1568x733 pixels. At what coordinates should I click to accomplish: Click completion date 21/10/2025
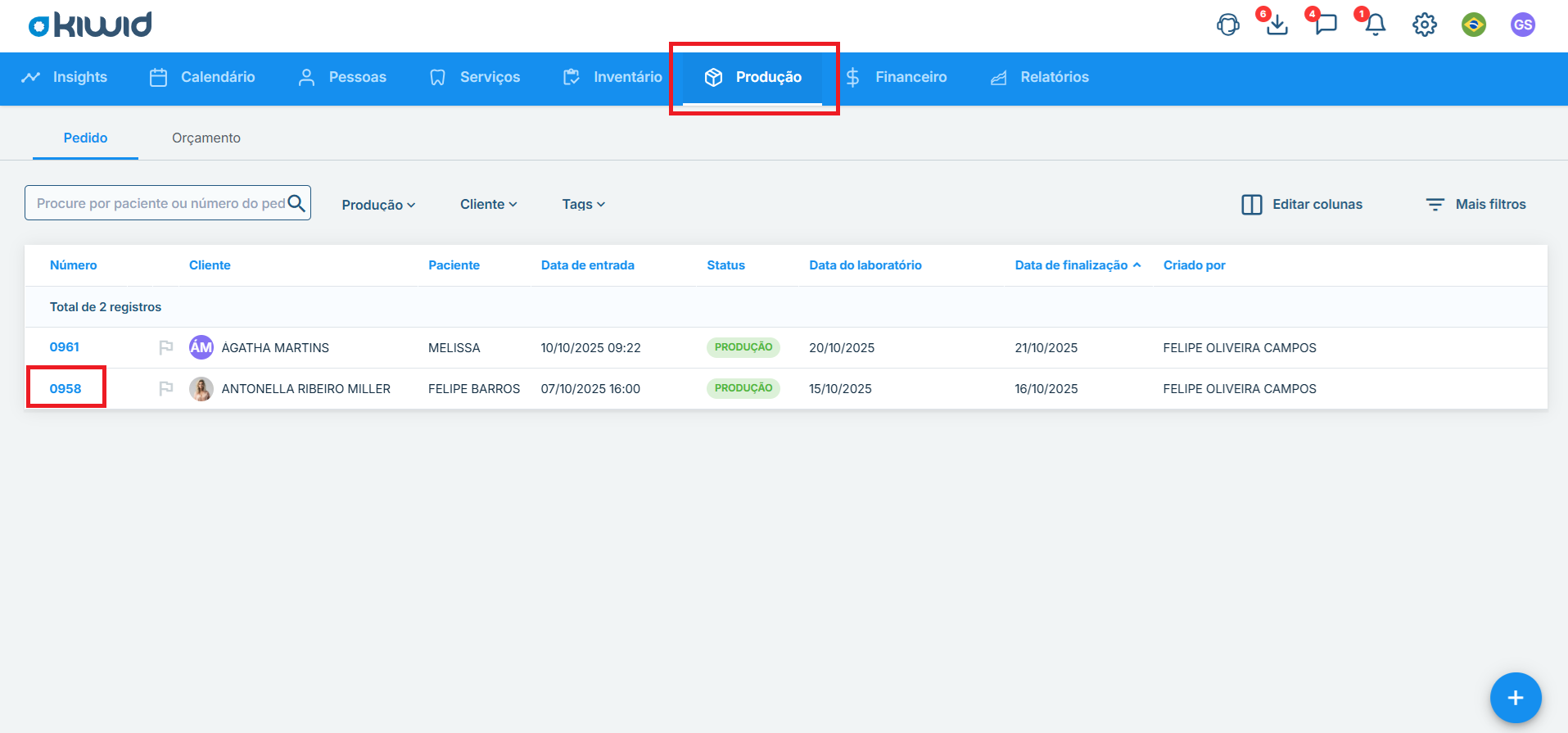pyautogui.click(x=1046, y=348)
